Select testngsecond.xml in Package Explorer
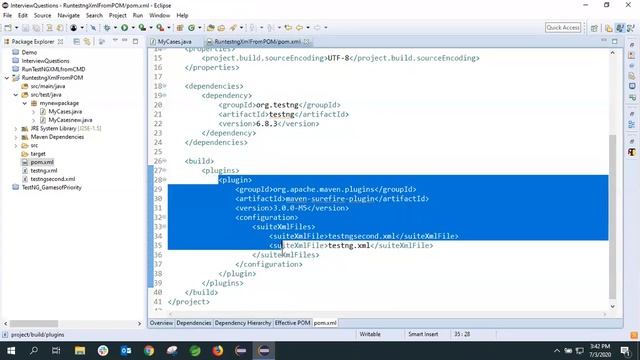Screen dimensions: 640x360 coord(53,179)
